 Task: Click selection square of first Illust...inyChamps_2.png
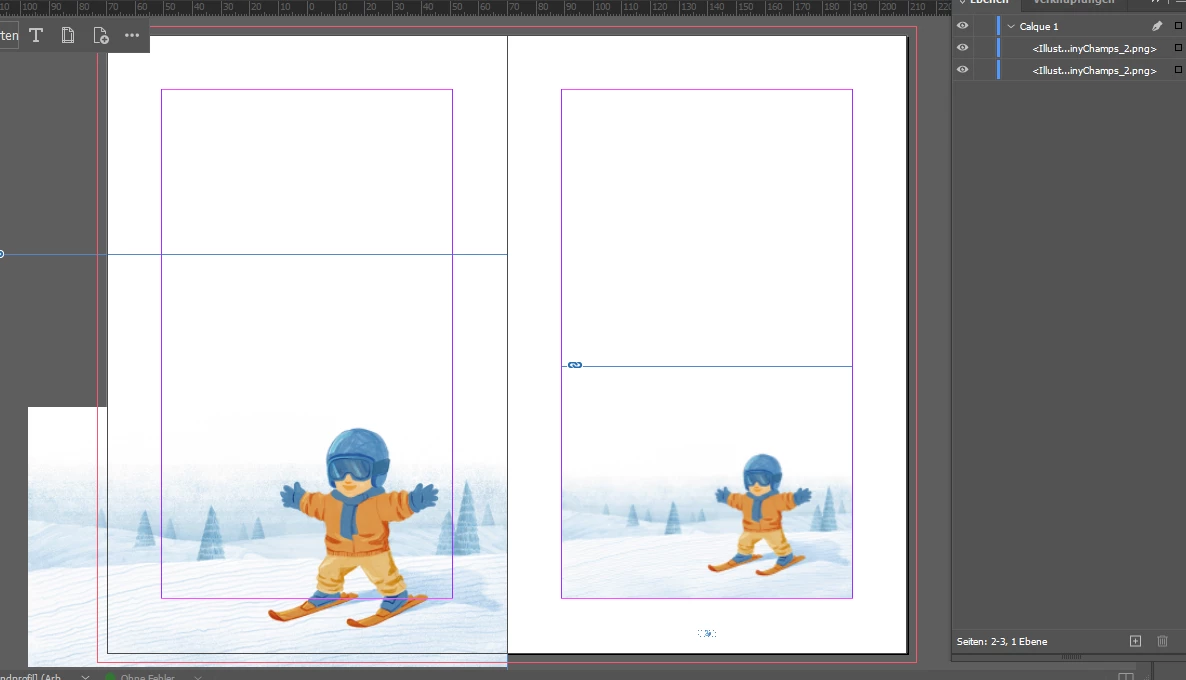tap(1178, 48)
